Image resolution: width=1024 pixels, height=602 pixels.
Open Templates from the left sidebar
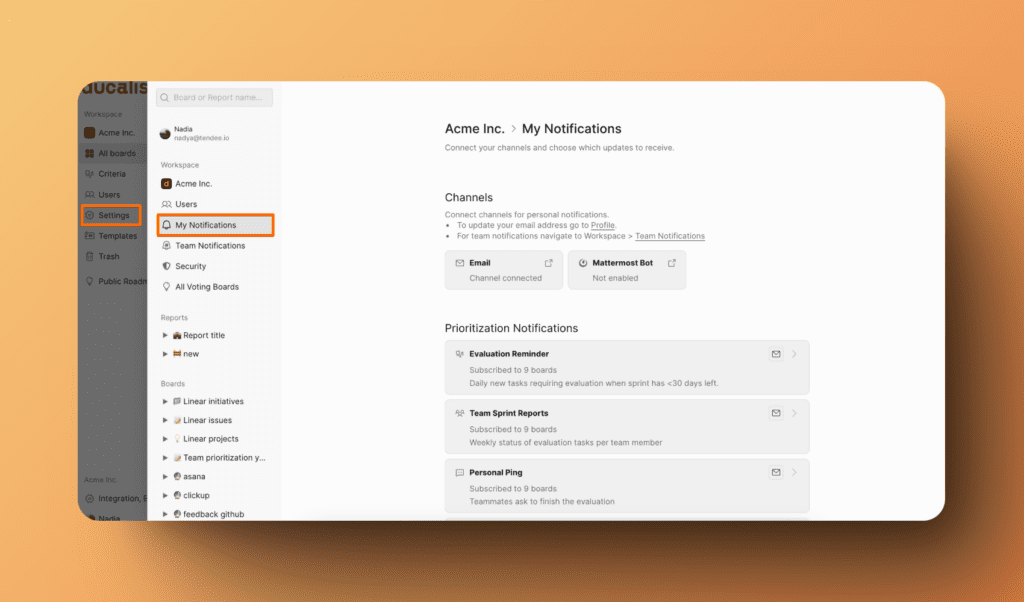point(112,235)
